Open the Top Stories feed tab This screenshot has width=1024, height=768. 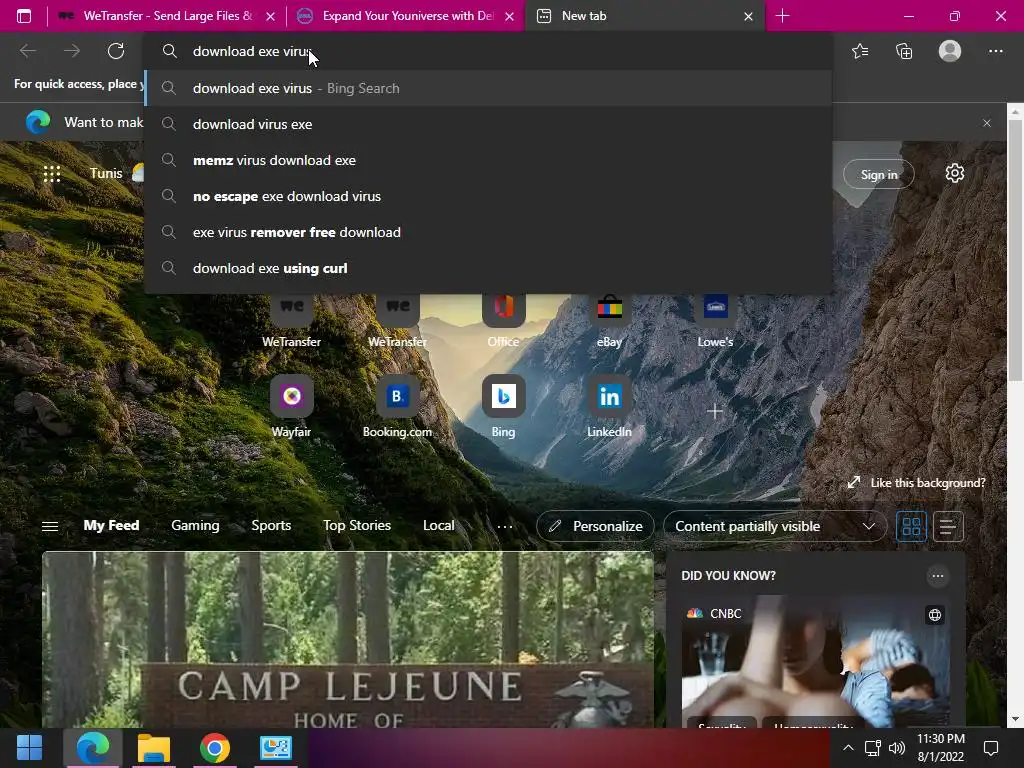click(x=357, y=526)
